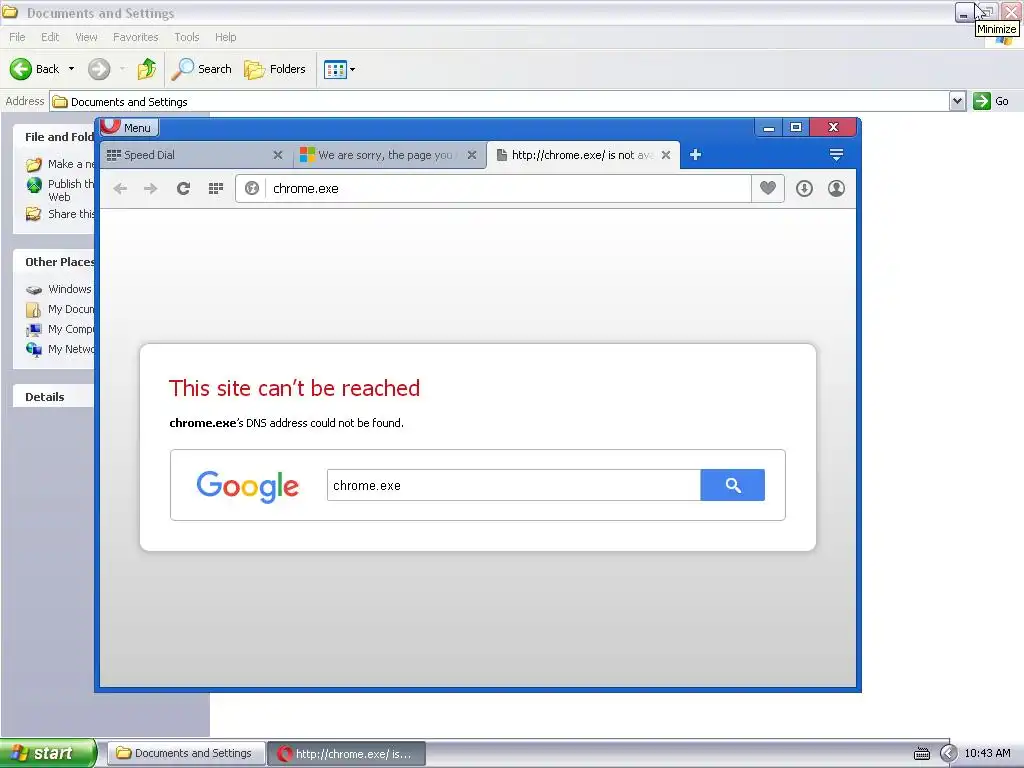Screen dimensions: 1024x768
Task: Open Opera tab menu icon
Action: (836, 155)
